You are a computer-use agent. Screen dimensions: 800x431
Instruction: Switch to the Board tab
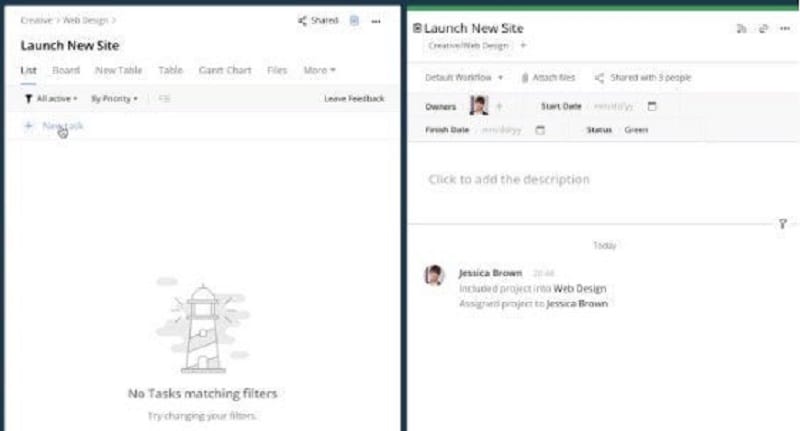pyautogui.click(x=66, y=70)
